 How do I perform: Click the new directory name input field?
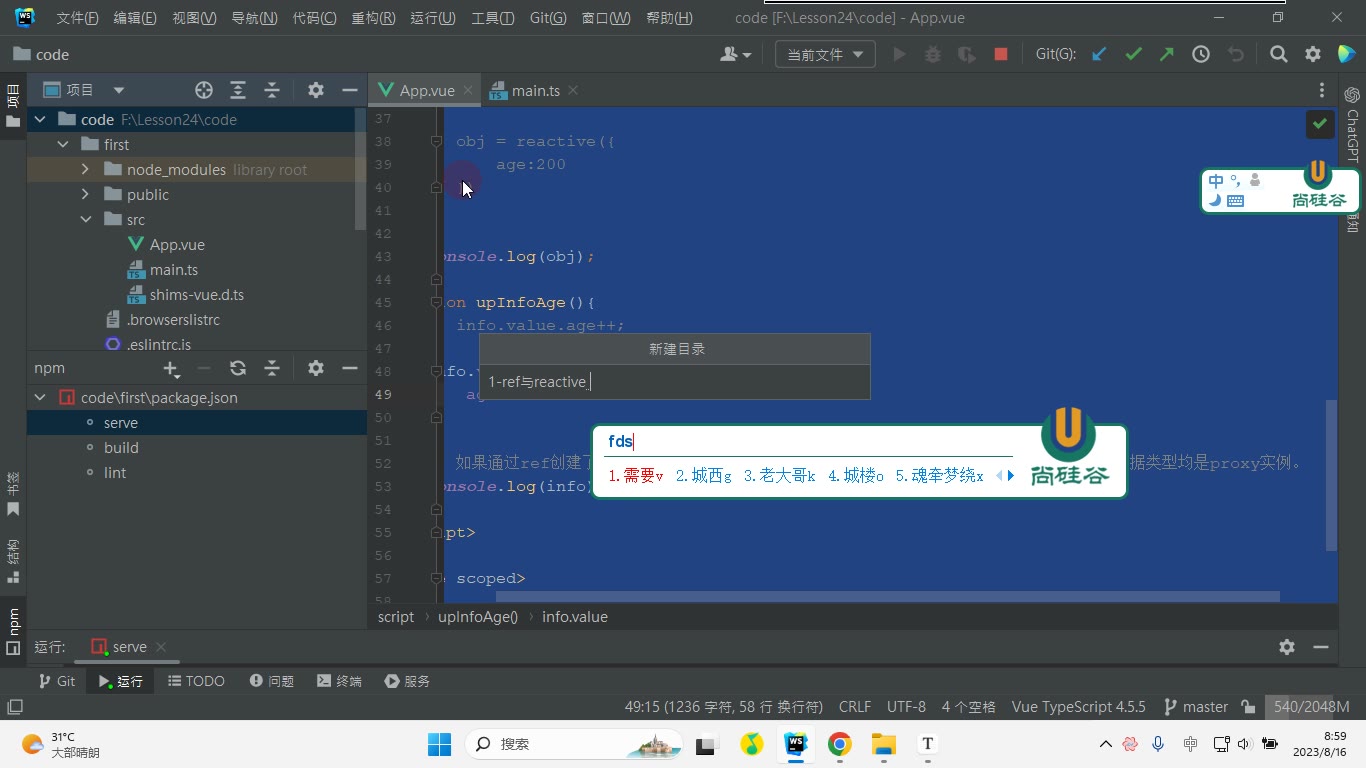click(675, 381)
